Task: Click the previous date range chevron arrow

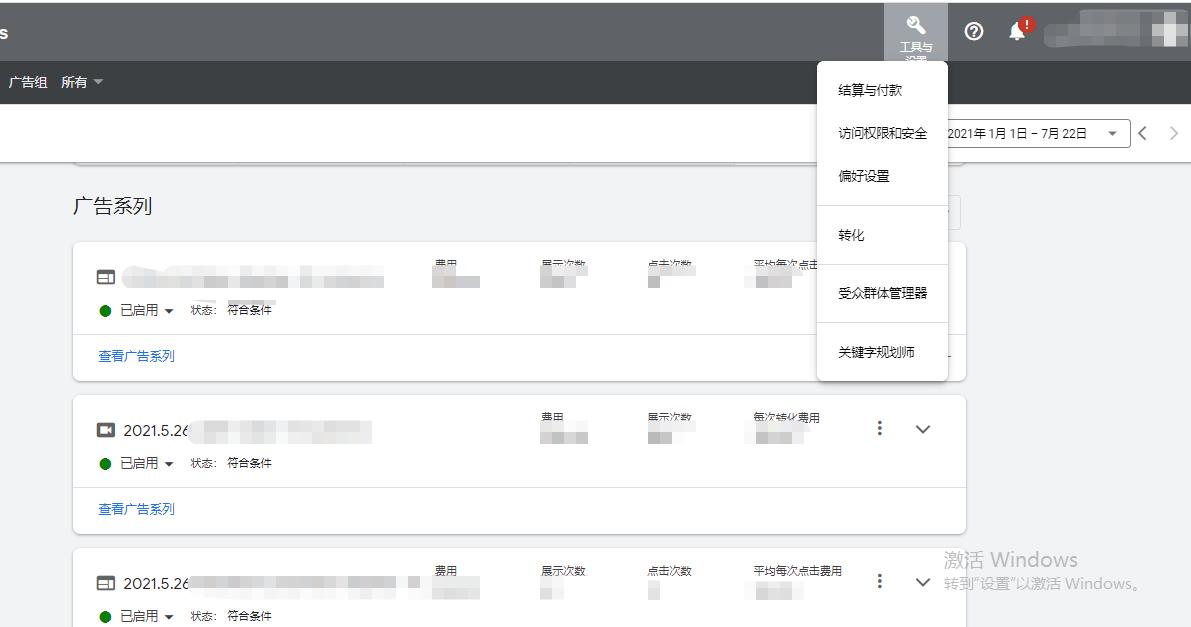Action: [1143, 132]
